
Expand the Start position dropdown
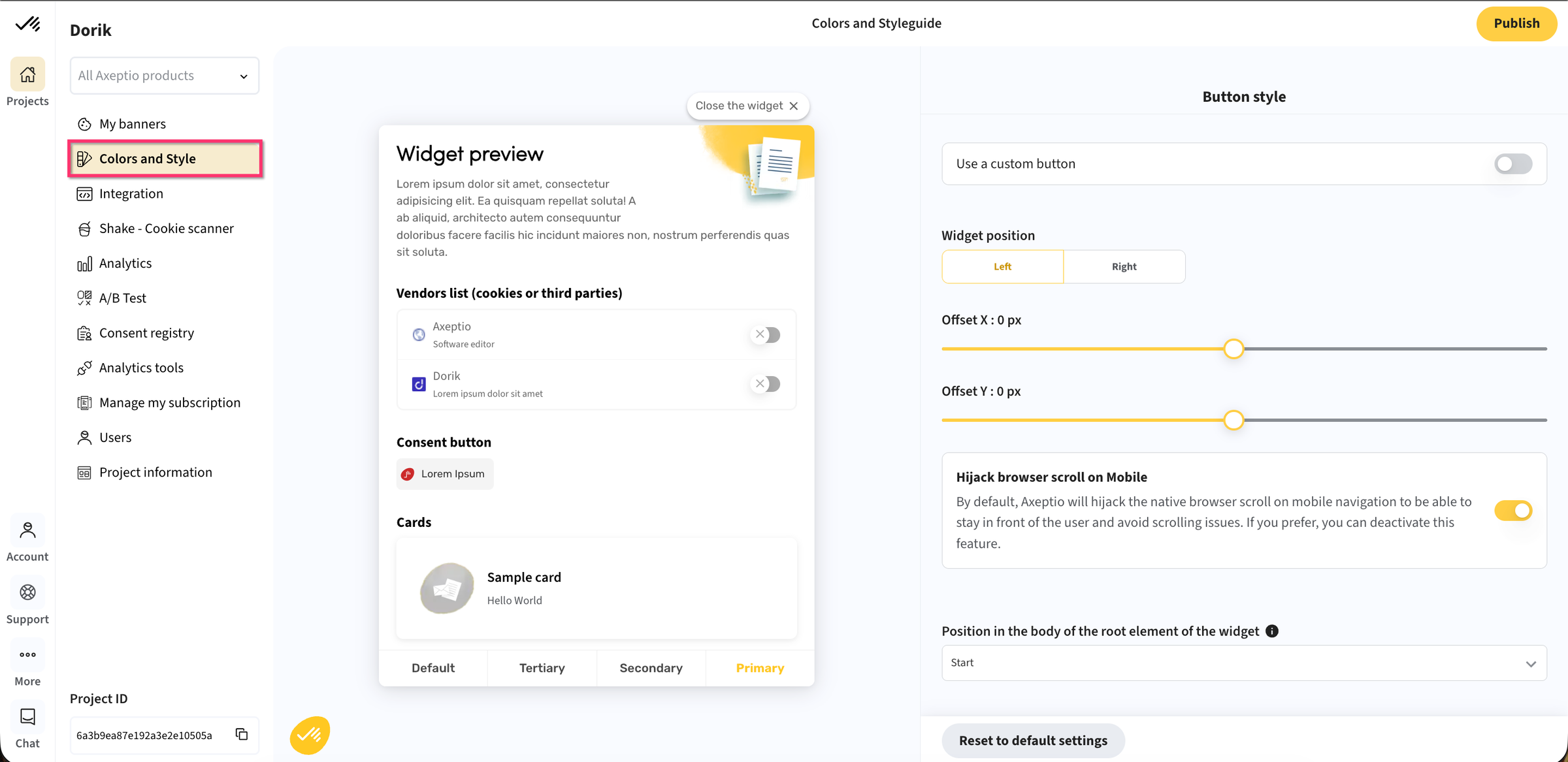pyautogui.click(x=1244, y=663)
